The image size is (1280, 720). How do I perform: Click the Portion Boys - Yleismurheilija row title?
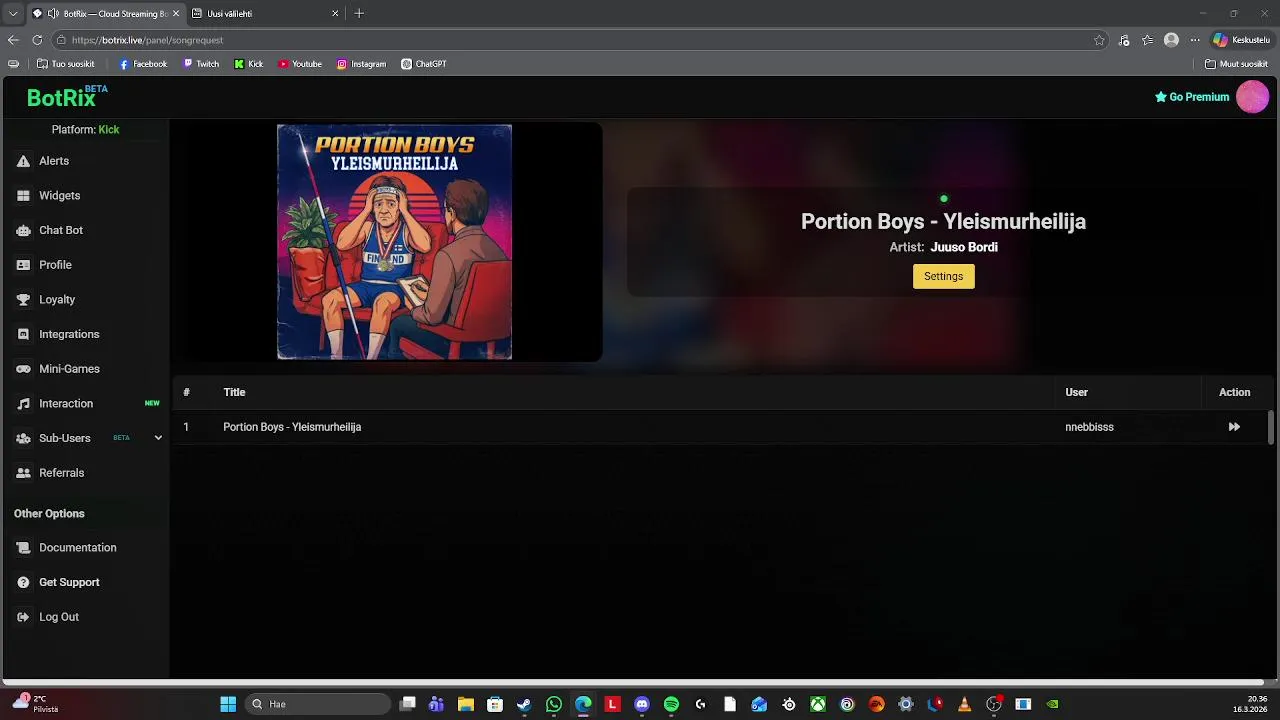click(x=292, y=427)
